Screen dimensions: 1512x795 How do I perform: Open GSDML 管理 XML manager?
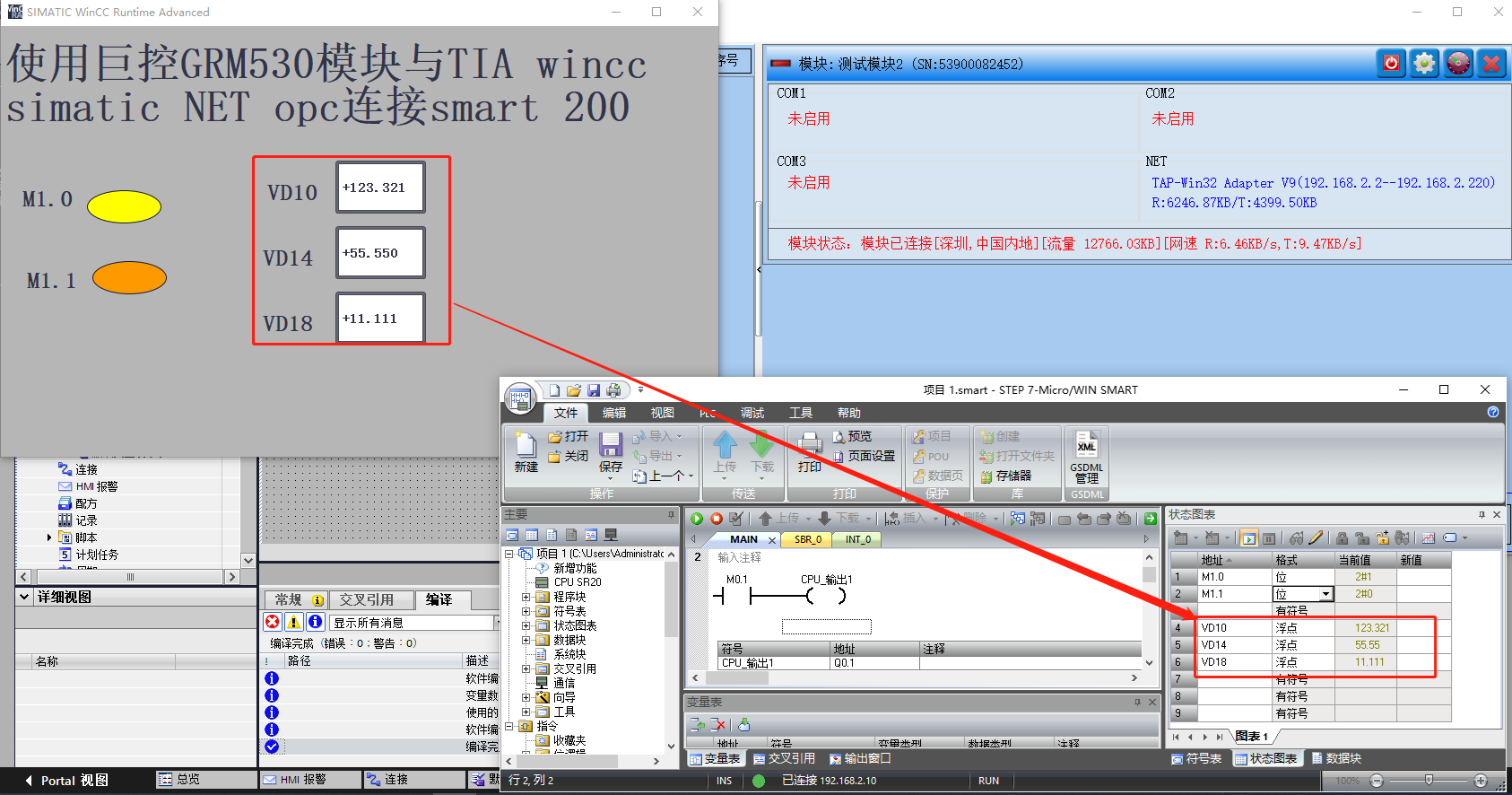(1087, 458)
